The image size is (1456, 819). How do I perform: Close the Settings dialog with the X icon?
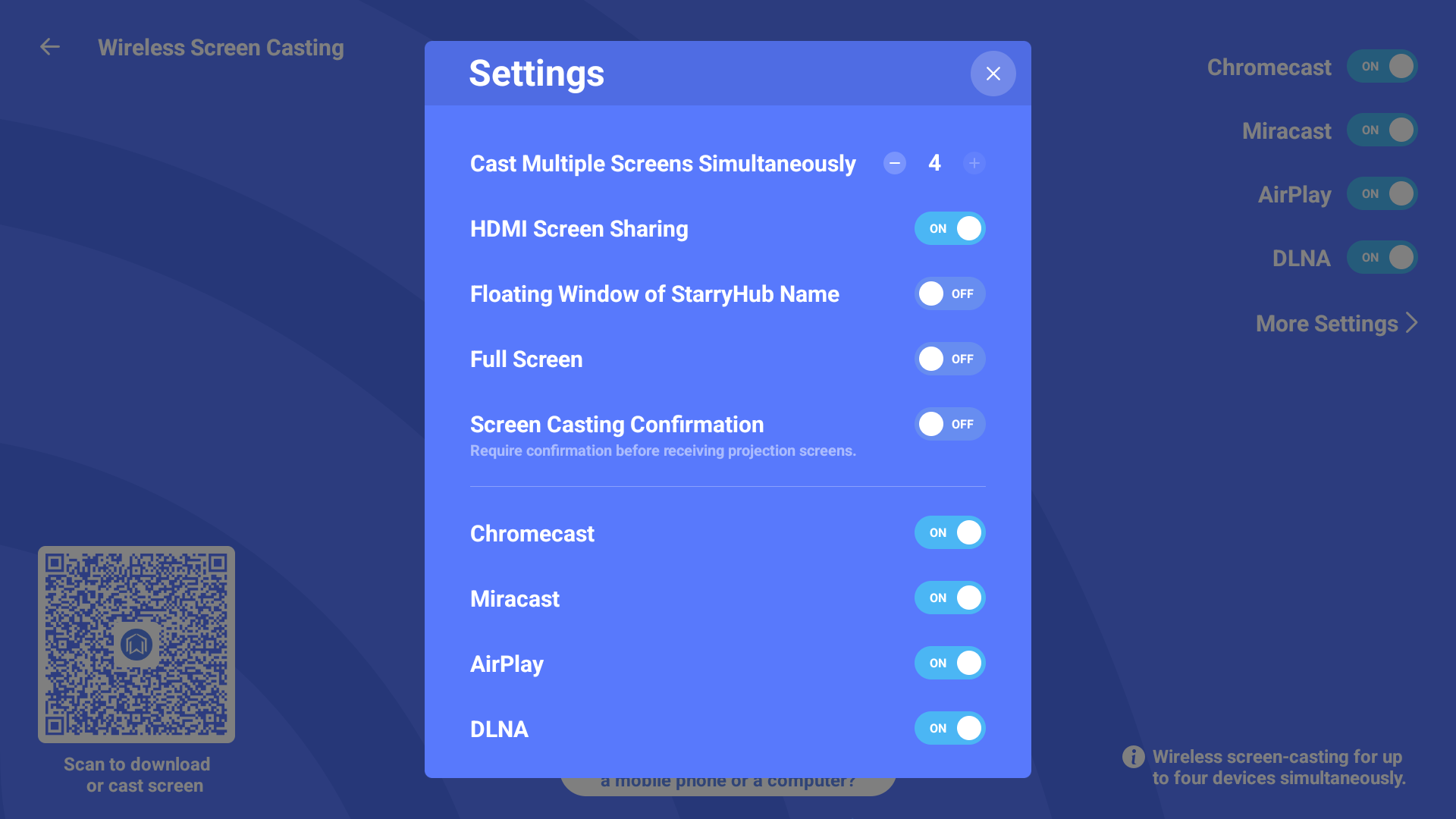993,74
